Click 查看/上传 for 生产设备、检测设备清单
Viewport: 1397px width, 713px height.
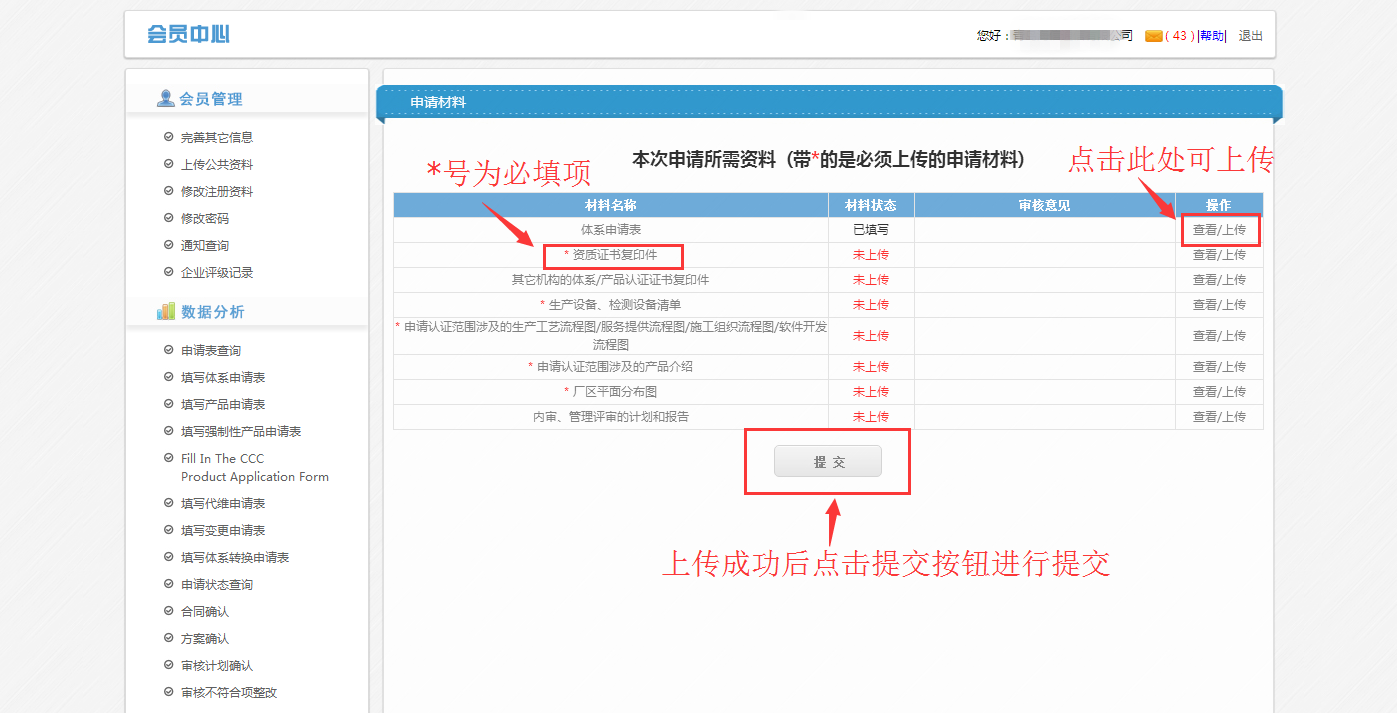(1219, 305)
